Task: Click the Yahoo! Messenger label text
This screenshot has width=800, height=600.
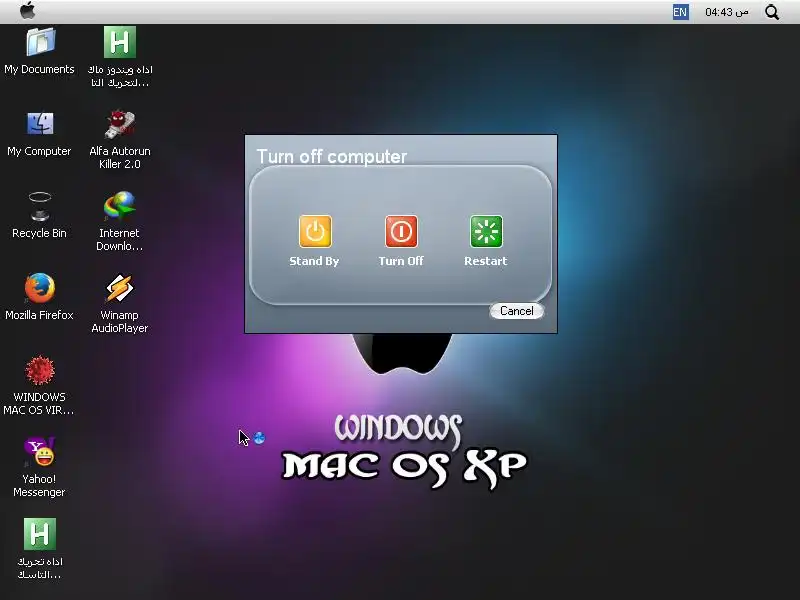Action: coord(39,486)
